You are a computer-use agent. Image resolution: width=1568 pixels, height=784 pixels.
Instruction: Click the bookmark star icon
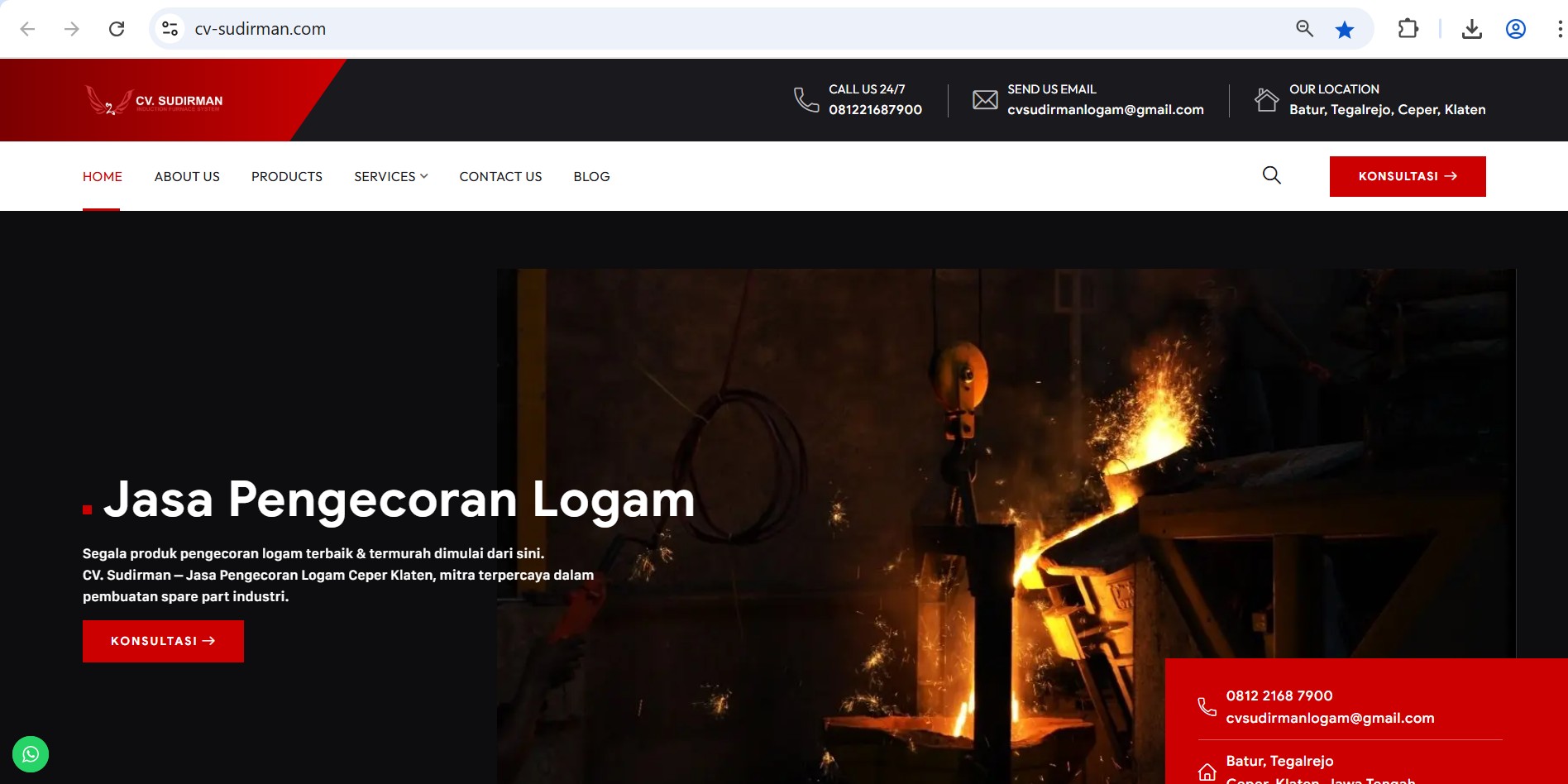(1344, 30)
